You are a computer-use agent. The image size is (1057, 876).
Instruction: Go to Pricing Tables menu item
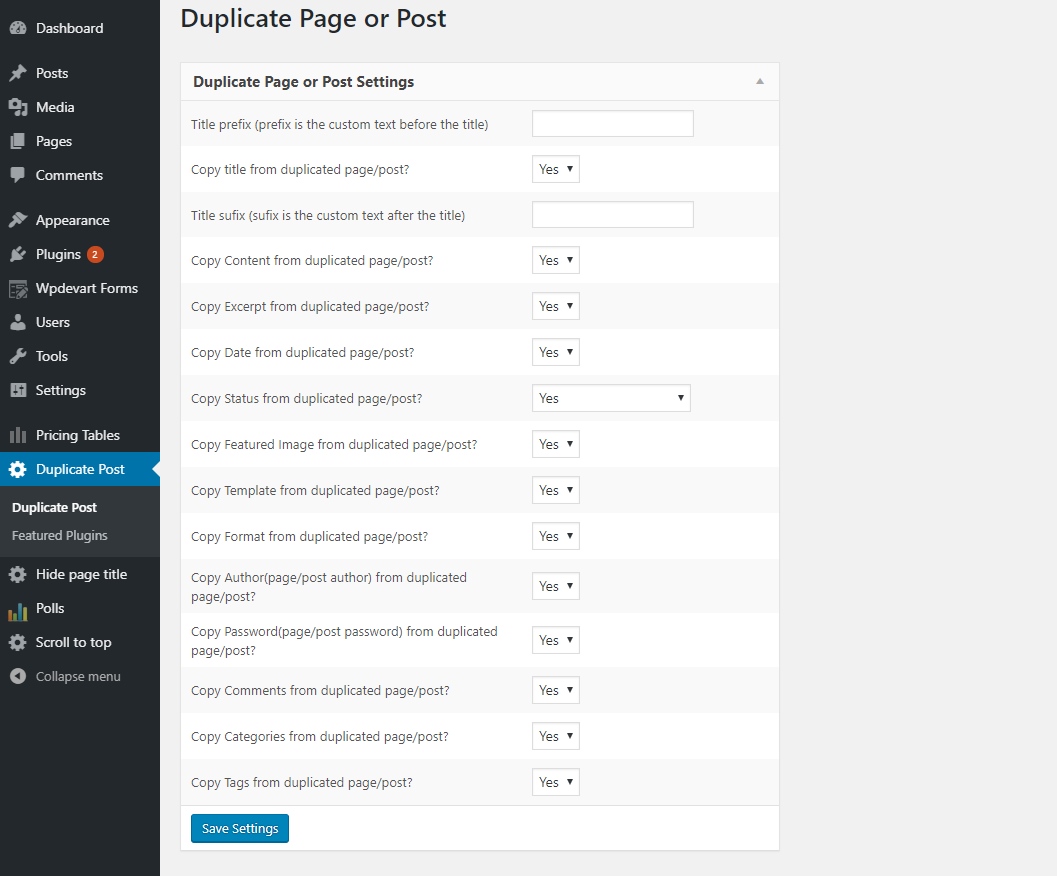pos(77,435)
